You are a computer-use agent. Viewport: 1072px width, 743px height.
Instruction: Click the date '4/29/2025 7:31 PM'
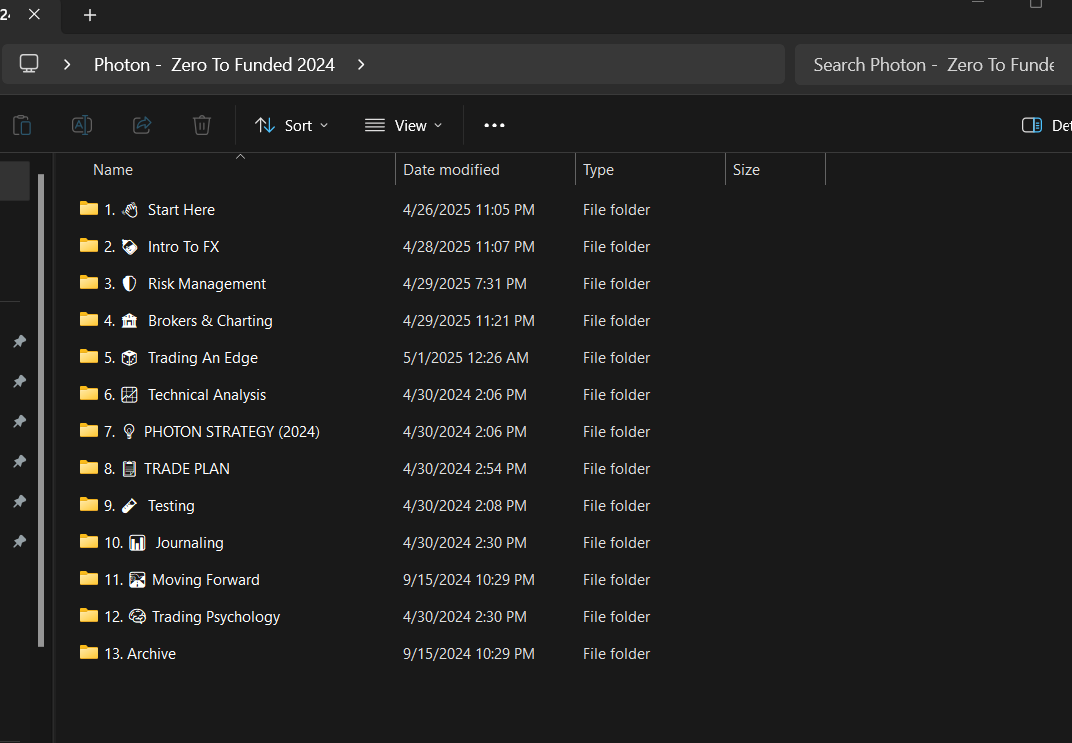pos(464,284)
